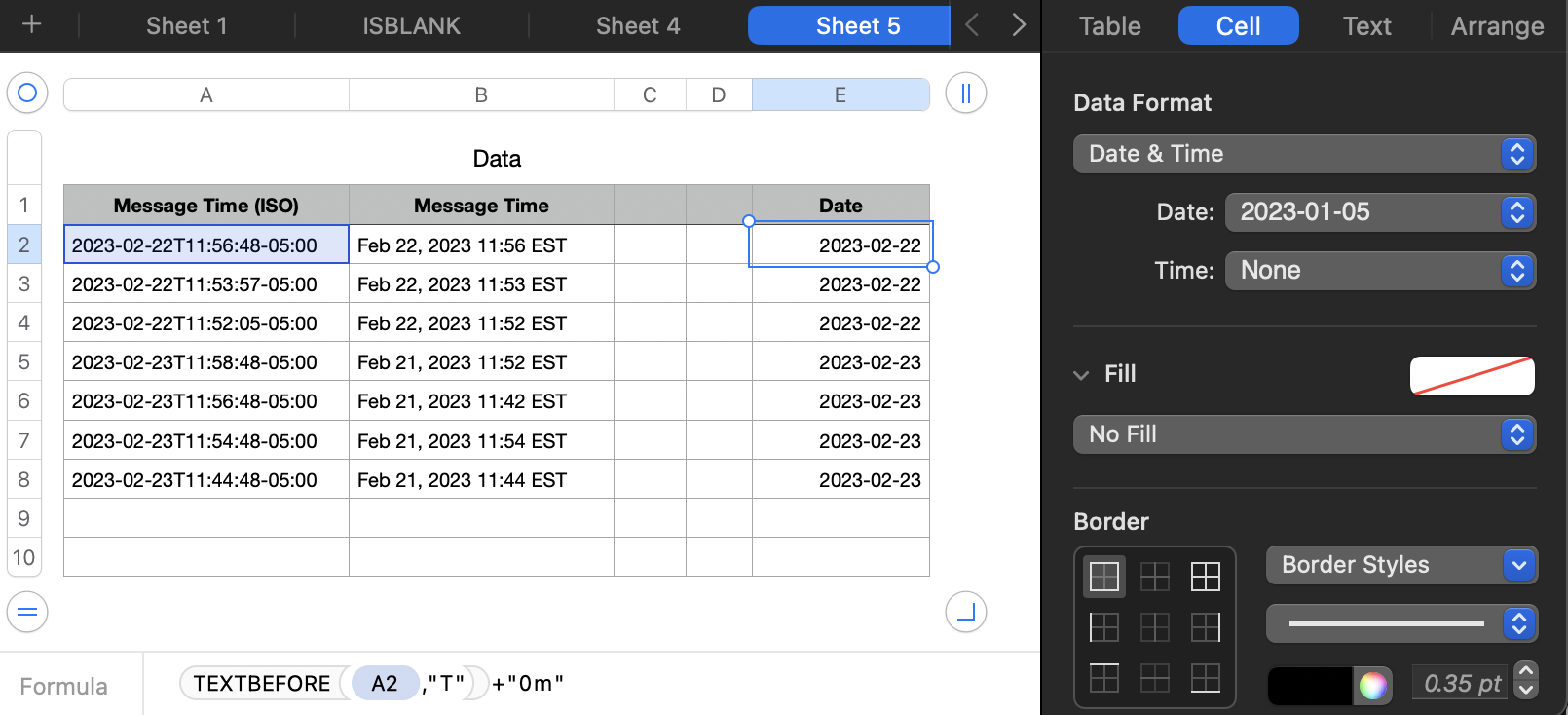The width and height of the screenshot is (1568, 715).
Task: Click the black border color well
Action: click(1309, 685)
